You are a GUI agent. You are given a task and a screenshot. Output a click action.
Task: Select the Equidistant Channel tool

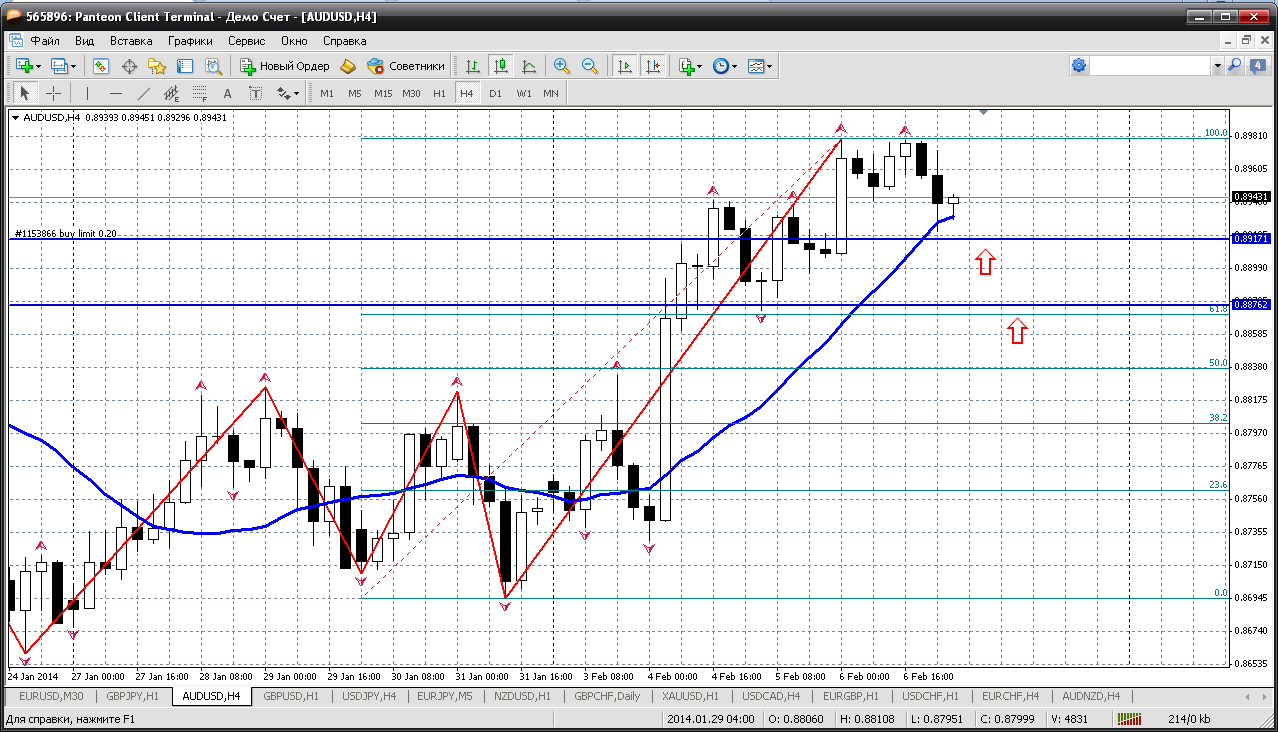[x=172, y=93]
